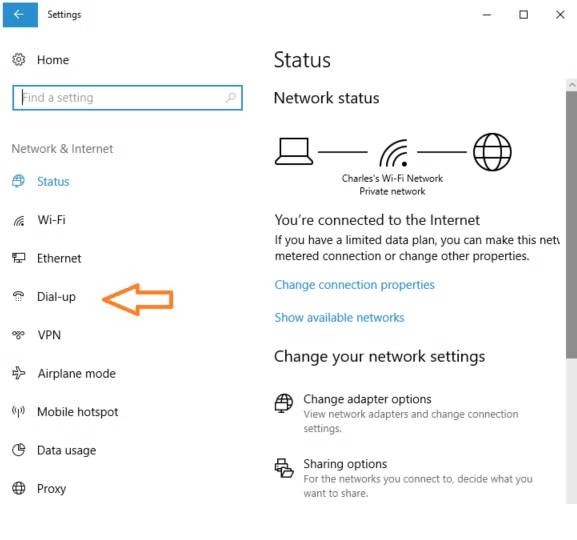
Task: Select Mobile hotspot in the sidebar
Action: click(78, 412)
